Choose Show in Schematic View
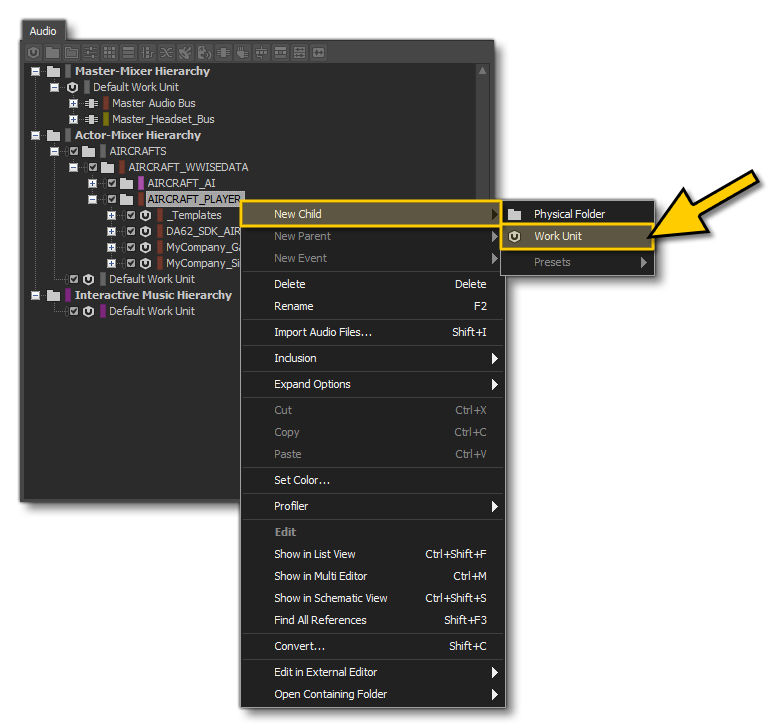 pos(373,598)
